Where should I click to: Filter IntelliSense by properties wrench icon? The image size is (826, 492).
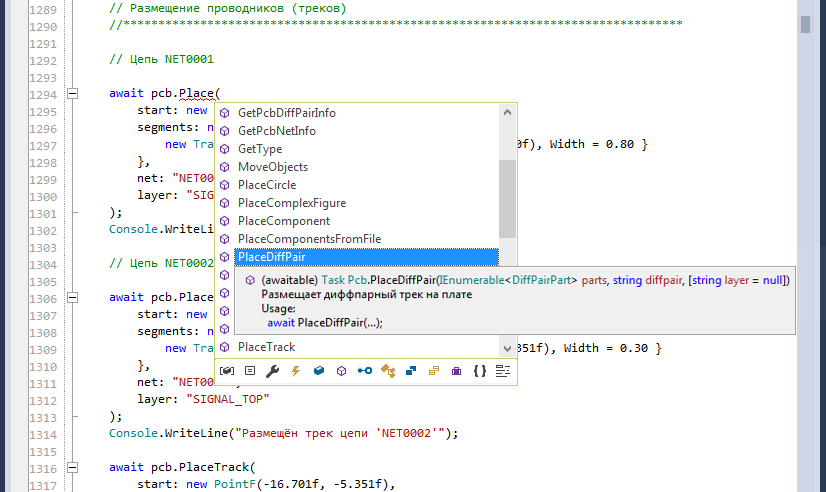pyautogui.click(x=272, y=371)
